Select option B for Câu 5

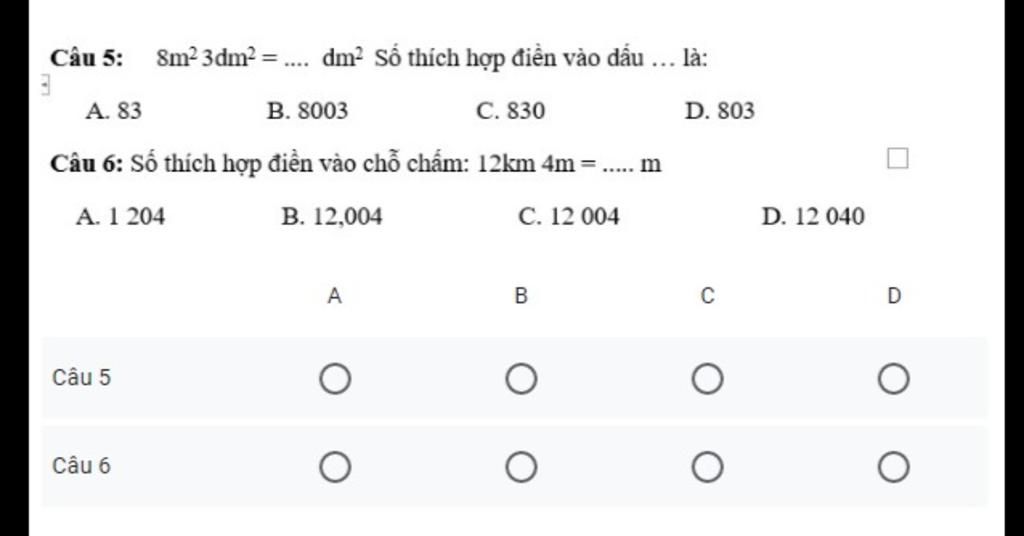pyautogui.click(x=521, y=380)
